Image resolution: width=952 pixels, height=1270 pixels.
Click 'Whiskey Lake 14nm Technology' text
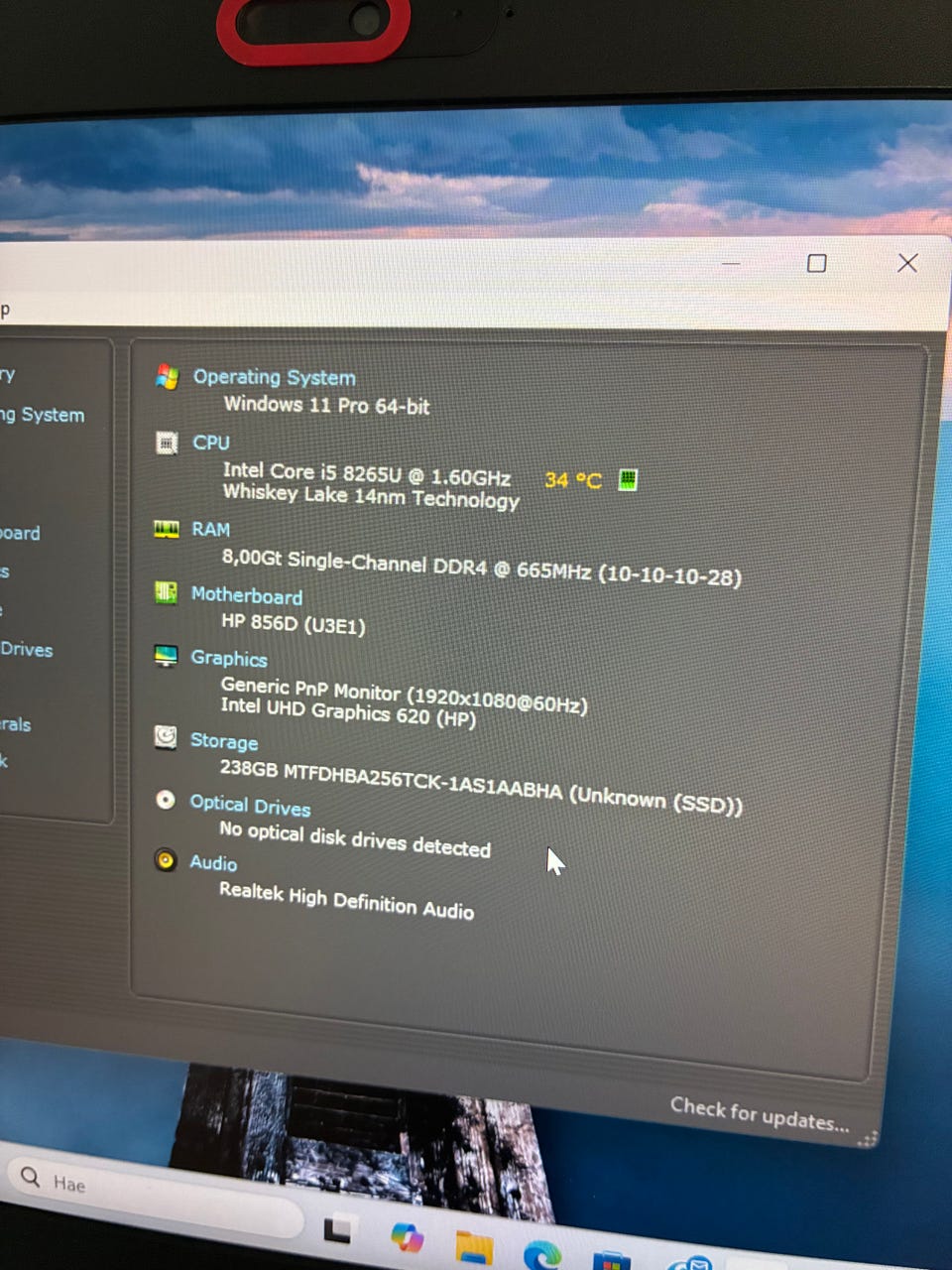click(371, 496)
